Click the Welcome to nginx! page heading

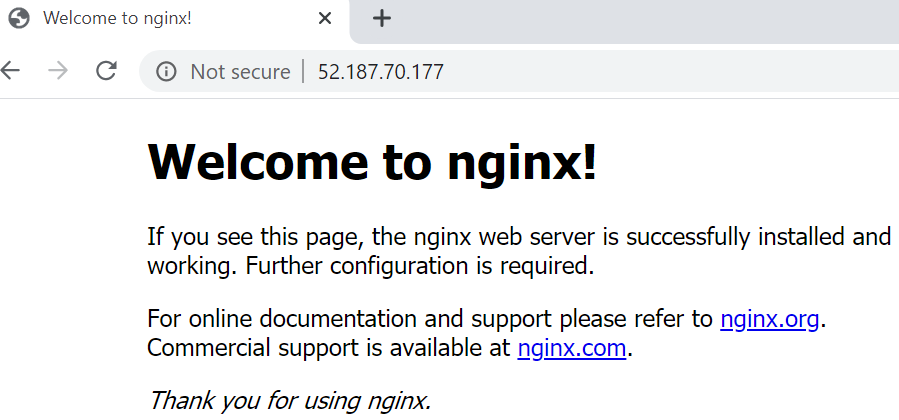click(x=372, y=161)
